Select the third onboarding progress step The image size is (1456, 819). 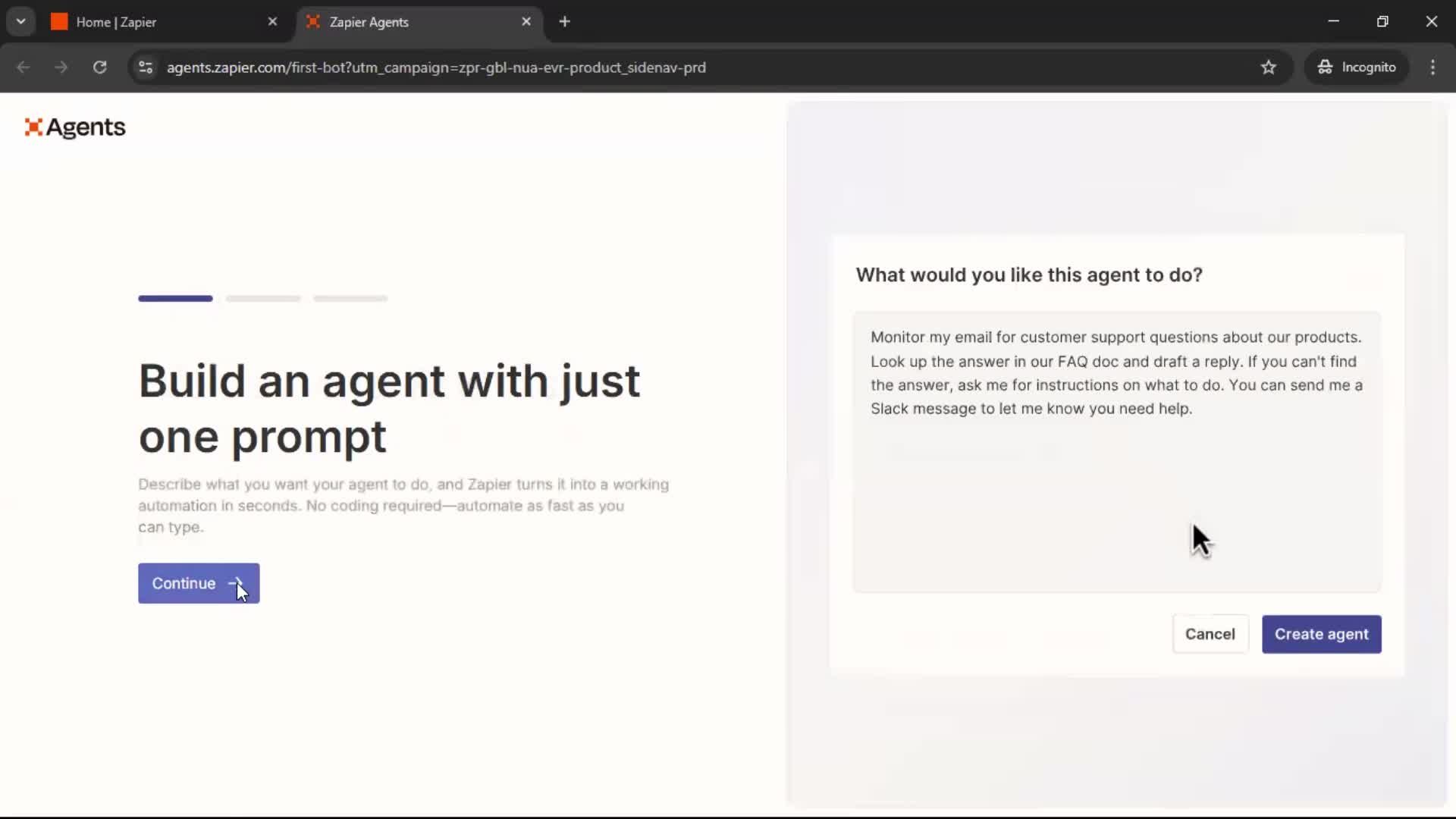(350, 299)
